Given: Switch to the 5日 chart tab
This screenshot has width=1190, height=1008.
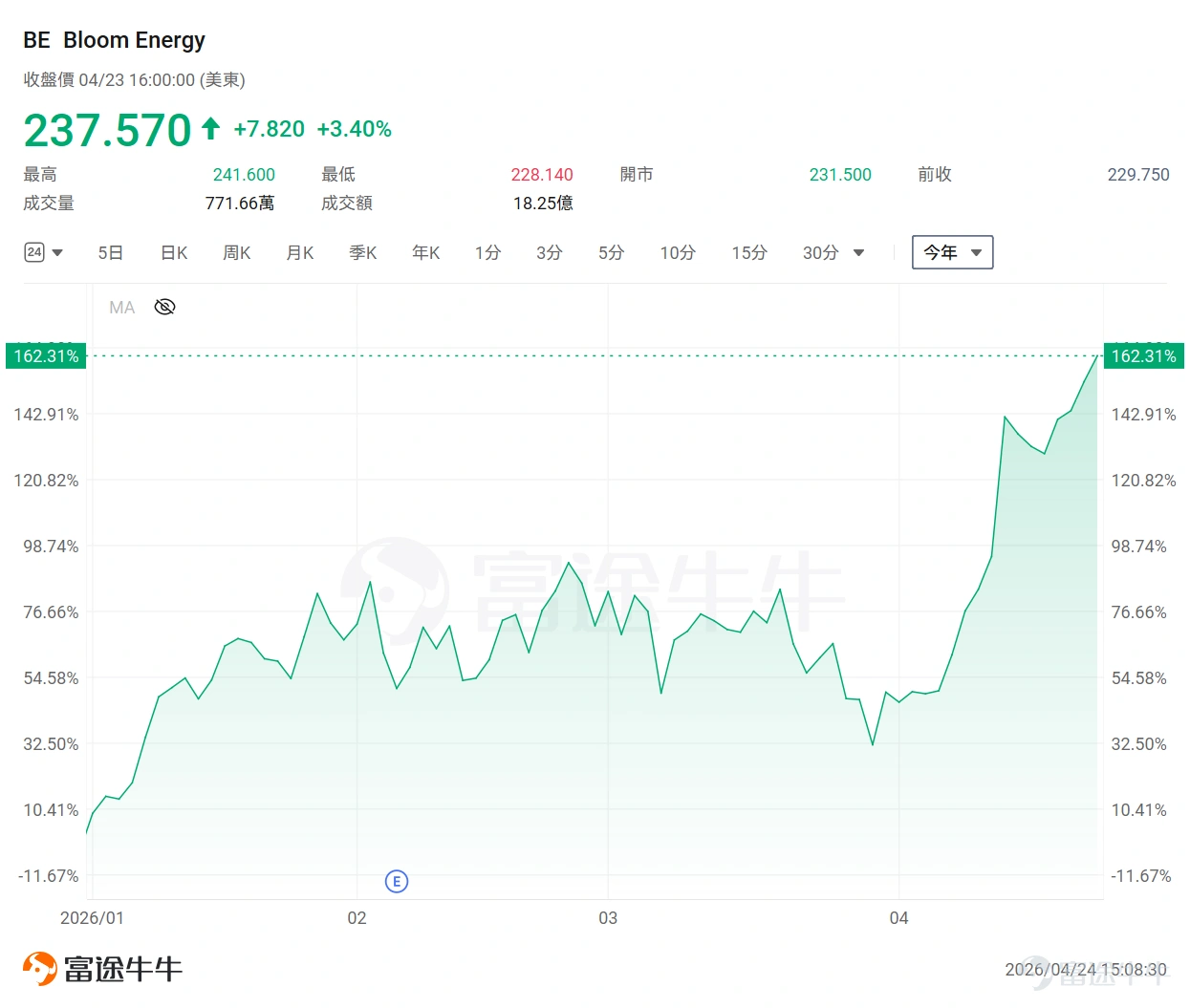Looking at the screenshot, I should point(111,252).
